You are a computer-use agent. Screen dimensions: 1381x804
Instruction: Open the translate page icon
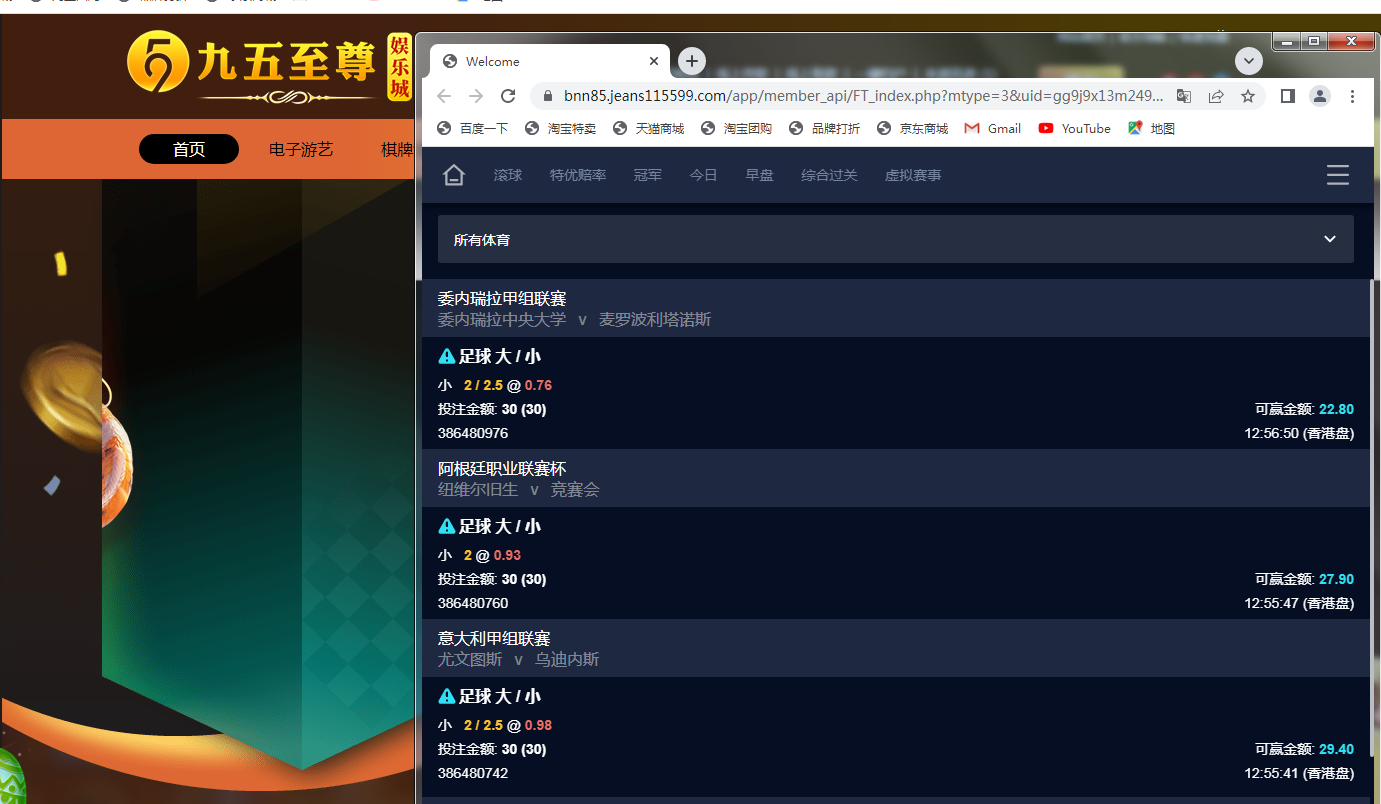pyautogui.click(x=1184, y=96)
